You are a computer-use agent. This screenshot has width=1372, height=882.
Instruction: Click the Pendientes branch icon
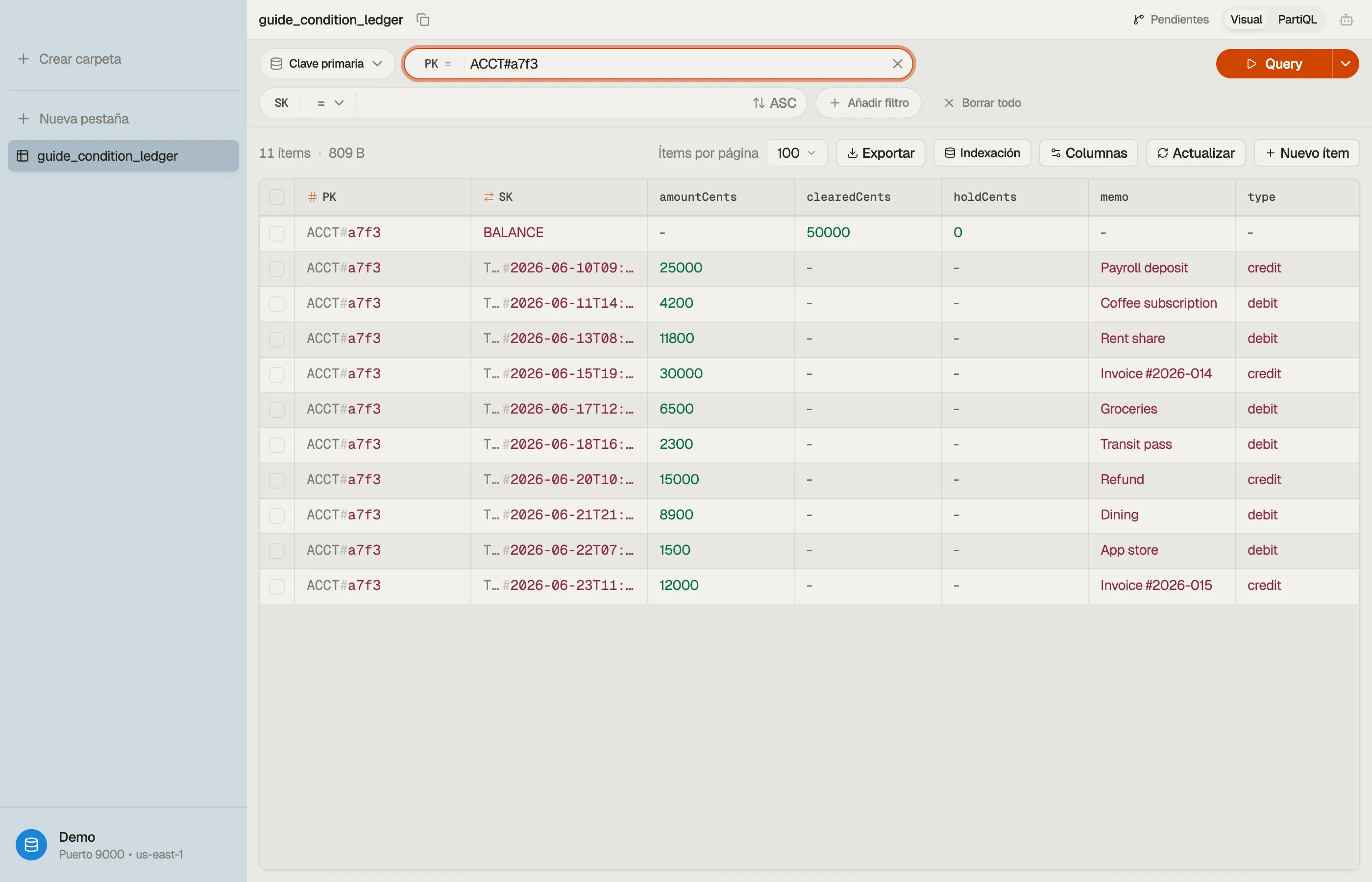coord(1138,20)
